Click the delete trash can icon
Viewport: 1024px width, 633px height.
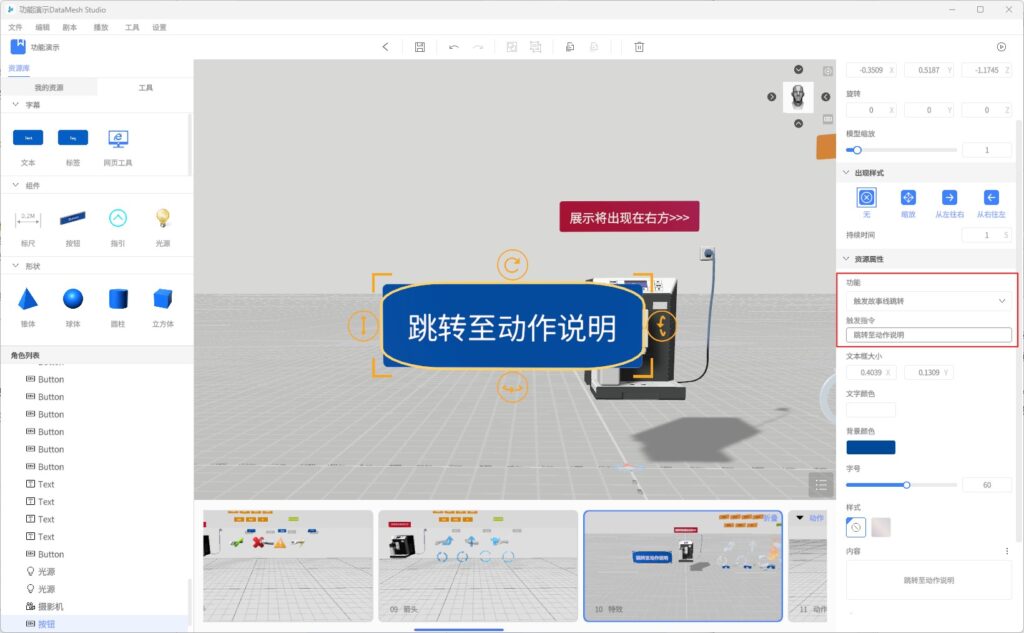[x=639, y=47]
